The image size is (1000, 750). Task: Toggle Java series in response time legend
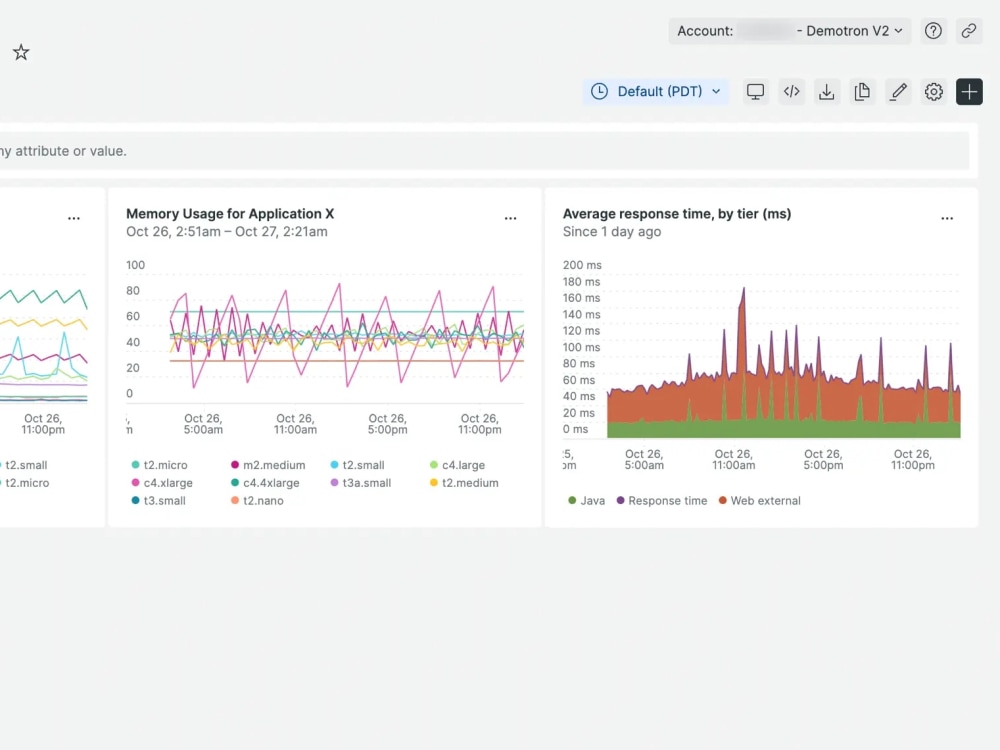586,501
